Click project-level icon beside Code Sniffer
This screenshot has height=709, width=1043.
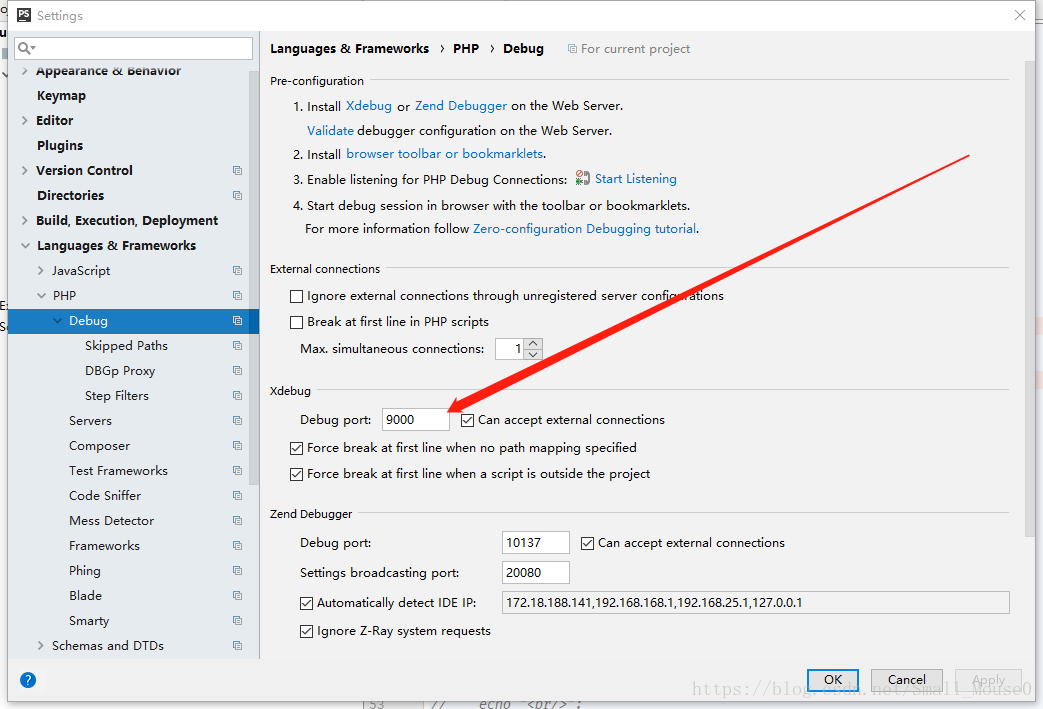click(x=237, y=496)
